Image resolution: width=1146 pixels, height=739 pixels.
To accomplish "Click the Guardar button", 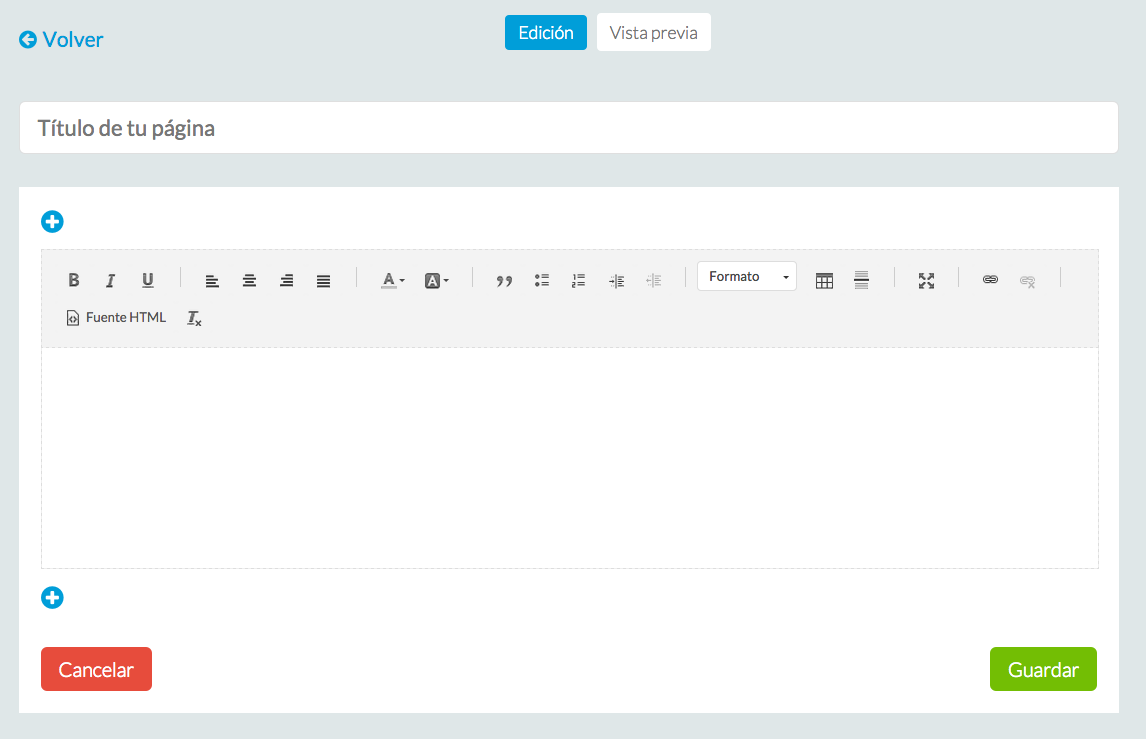I will (1043, 670).
